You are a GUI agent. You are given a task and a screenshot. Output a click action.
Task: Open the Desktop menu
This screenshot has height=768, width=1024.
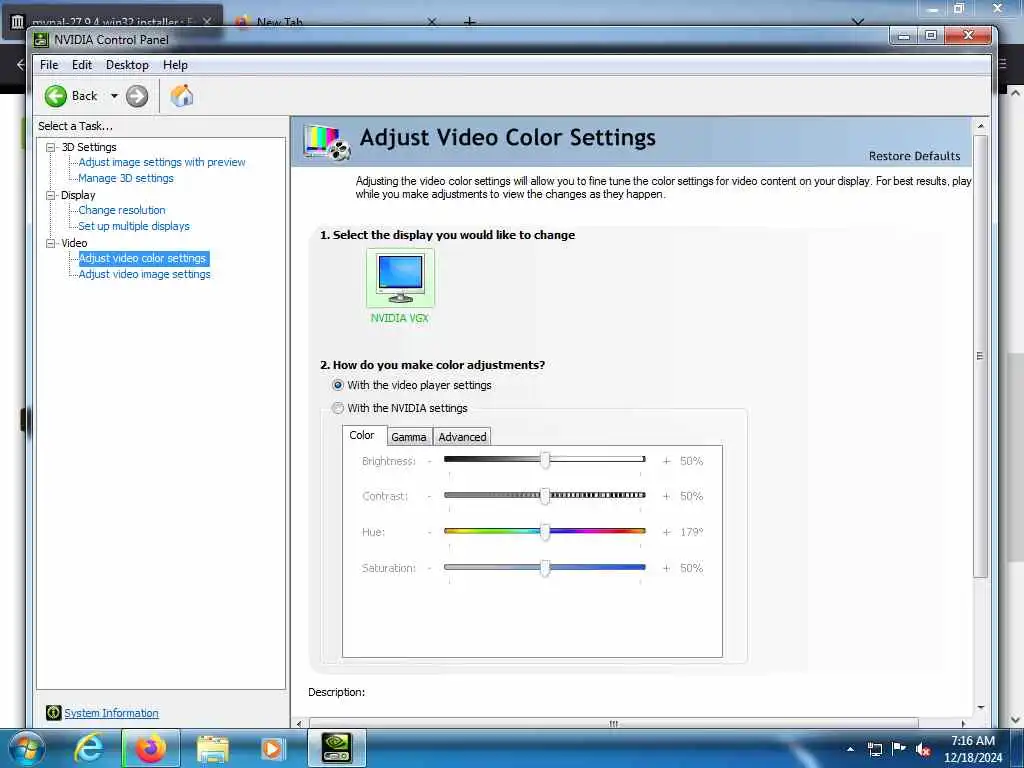127,65
